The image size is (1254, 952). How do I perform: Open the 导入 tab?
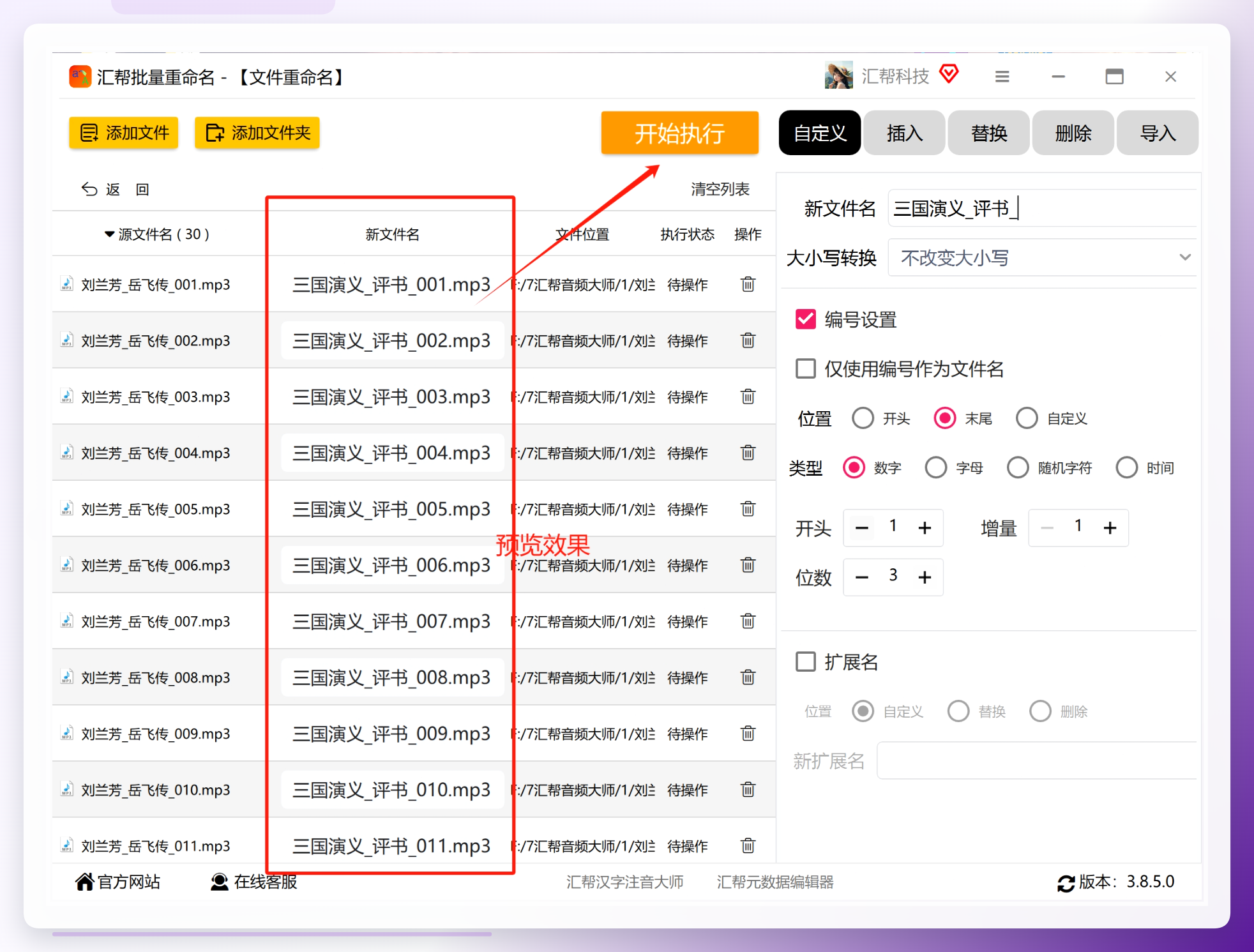pos(1157,133)
